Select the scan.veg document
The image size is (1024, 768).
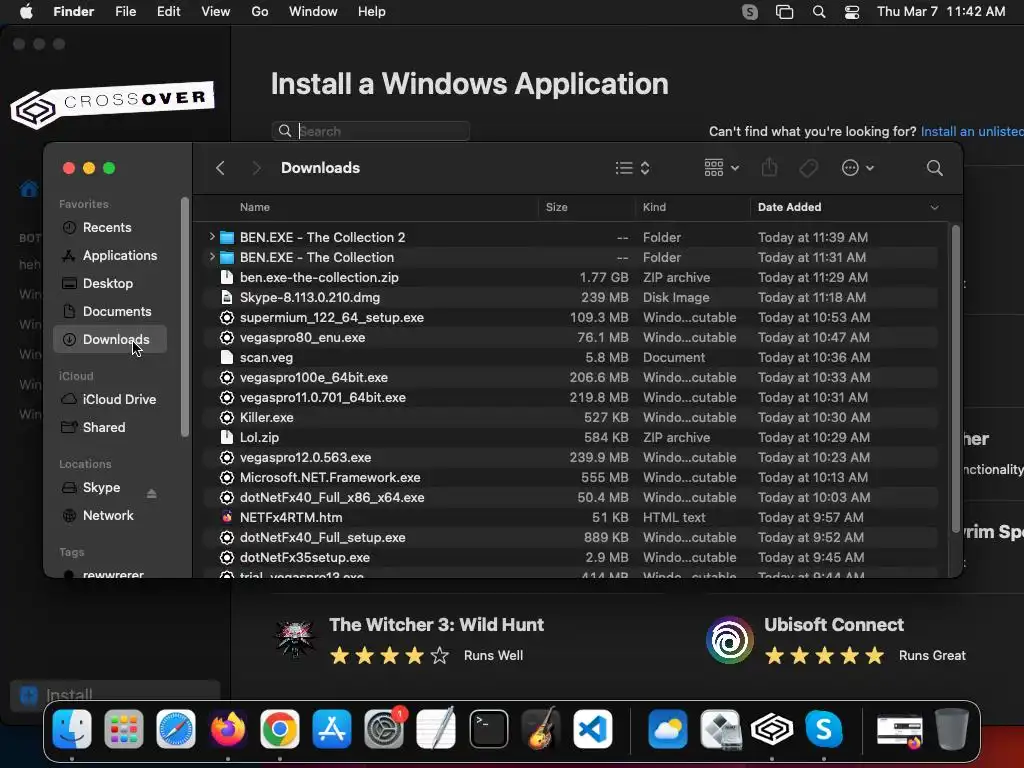point(571,357)
